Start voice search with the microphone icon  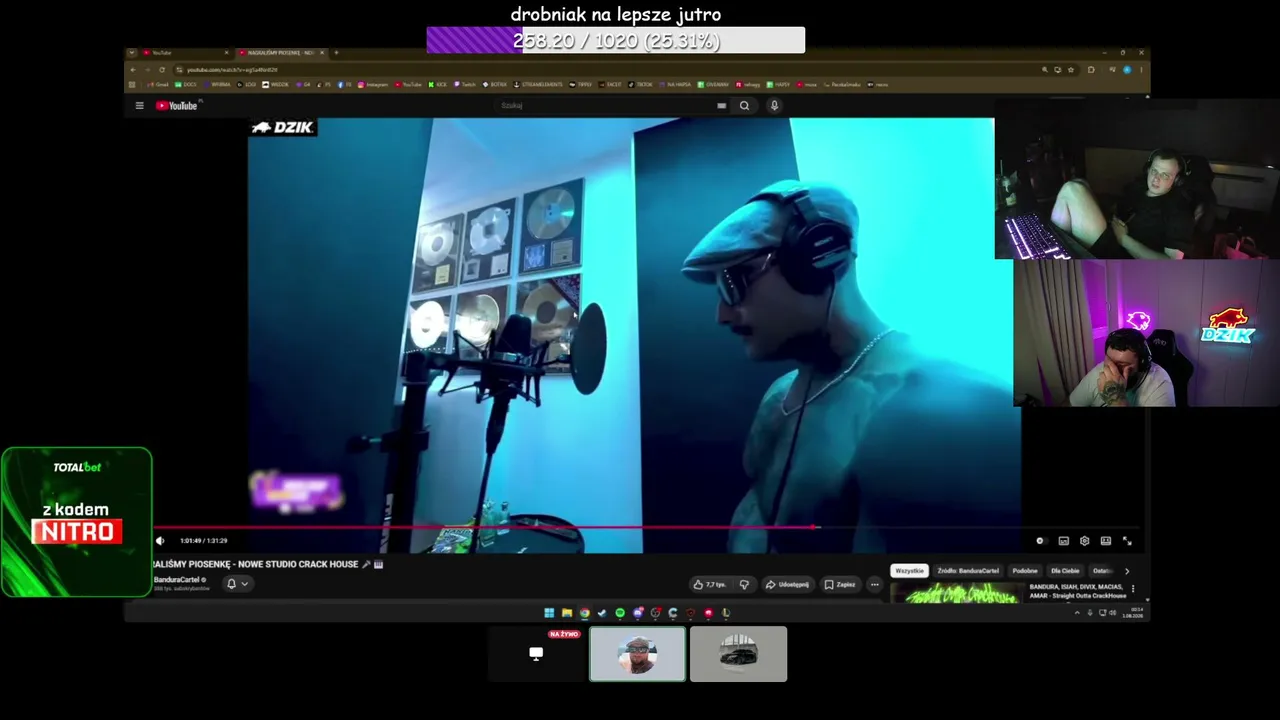[x=774, y=105]
